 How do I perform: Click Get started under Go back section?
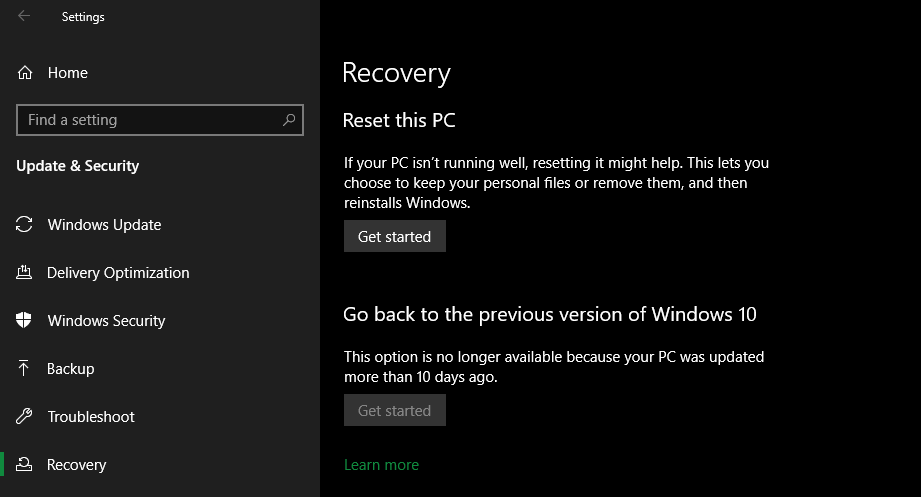tap(394, 411)
